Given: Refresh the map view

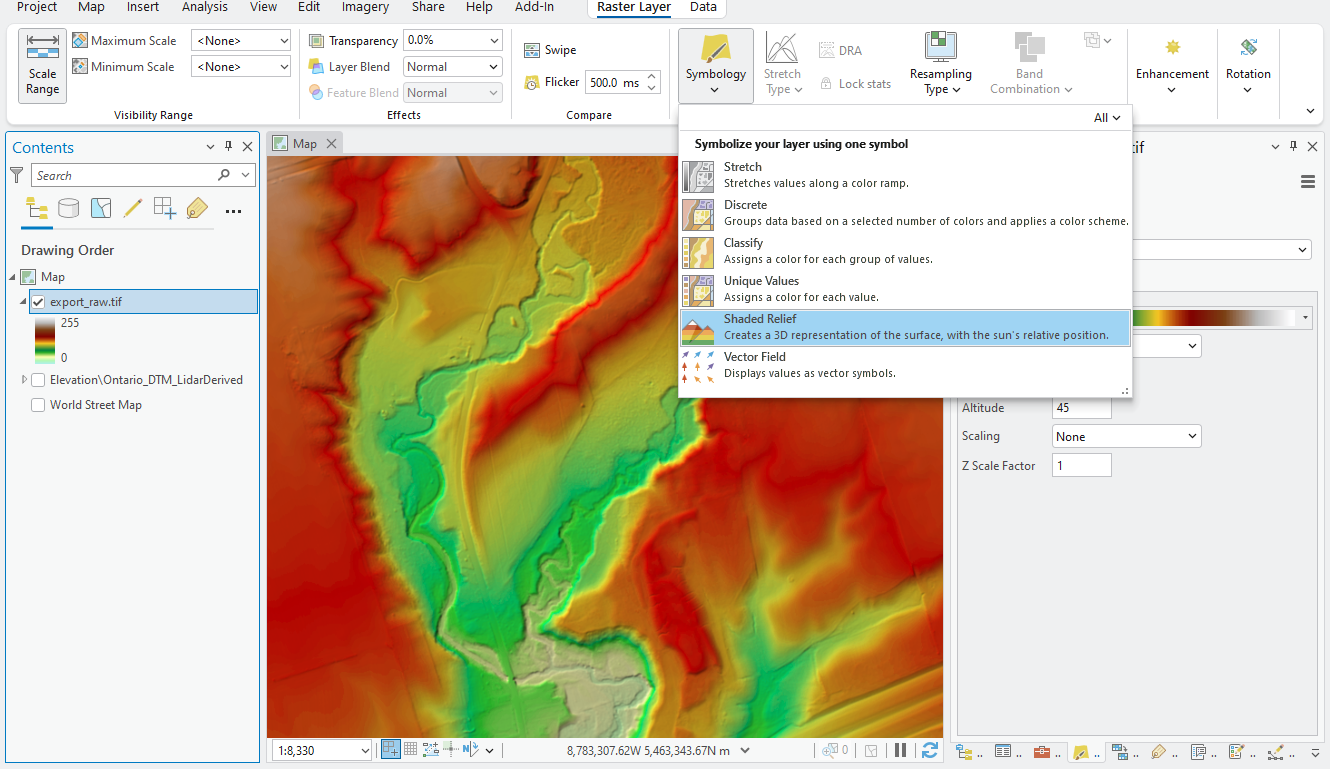Looking at the screenshot, I should [930, 749].
